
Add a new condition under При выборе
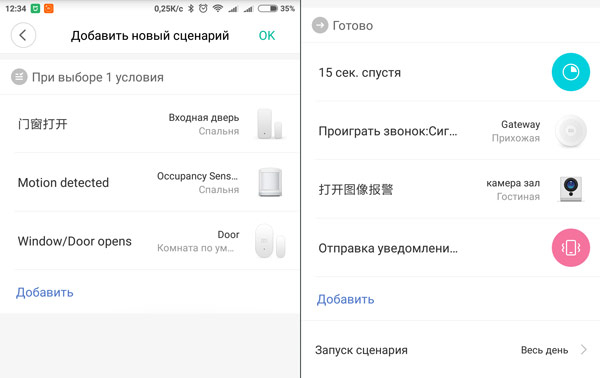[x=44, y=292]
